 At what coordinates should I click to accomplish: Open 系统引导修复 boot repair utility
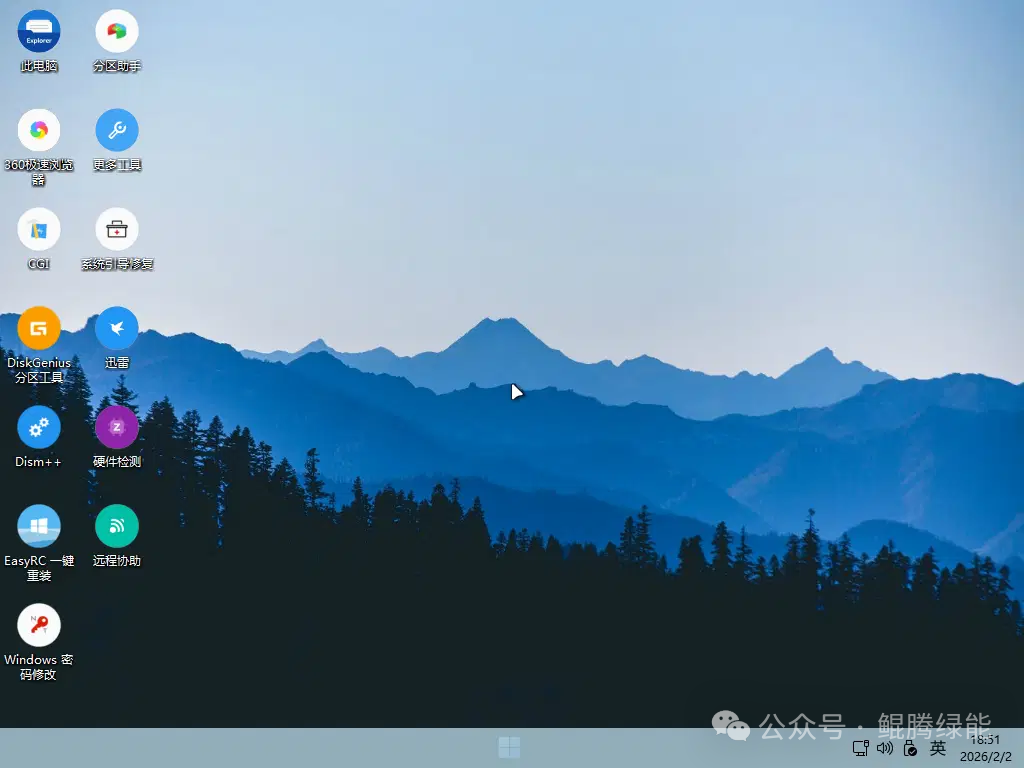pyautogui.click(x=116, y=228)
